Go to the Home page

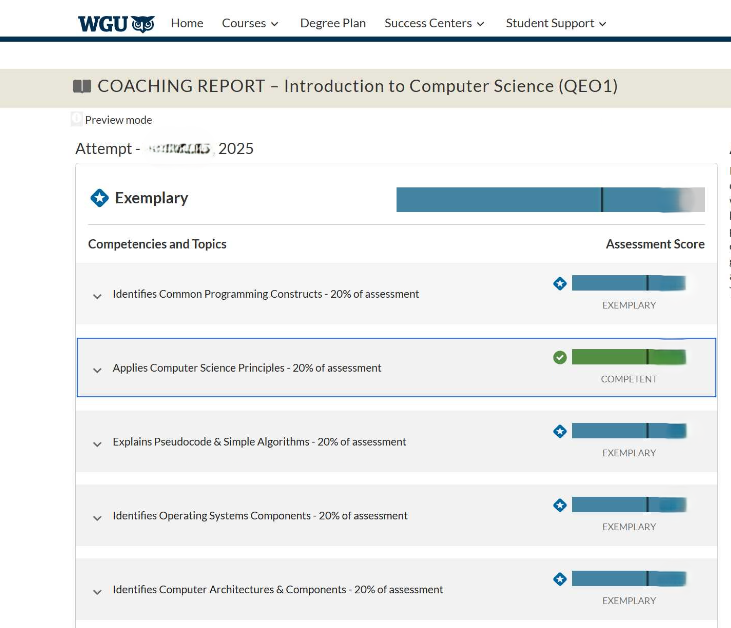[187, 23]
